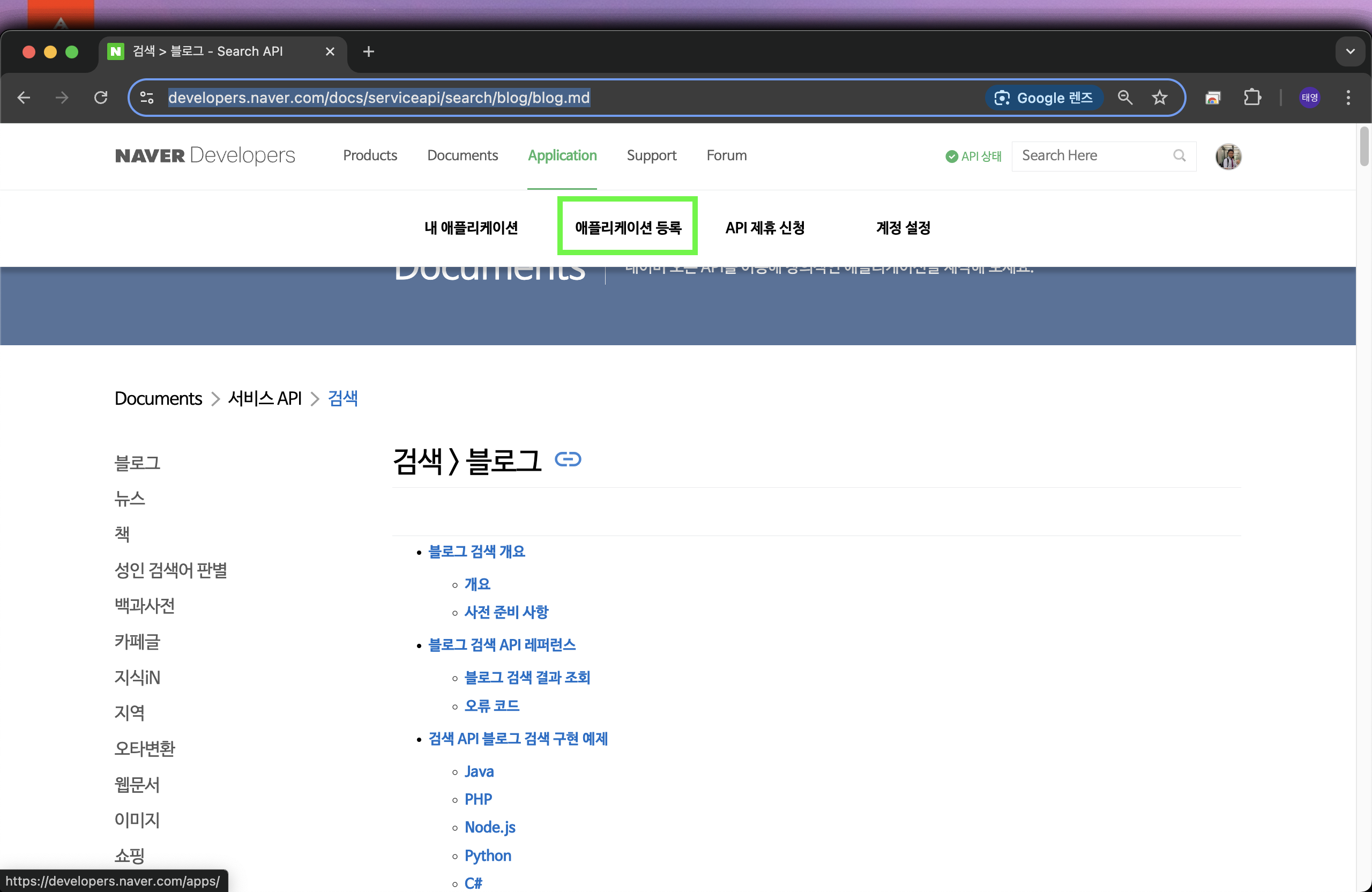Open a new tab with the plus icon
The width and height of the screenshot is (1372, 892).
pyautogui.click(x=368, y=51)
